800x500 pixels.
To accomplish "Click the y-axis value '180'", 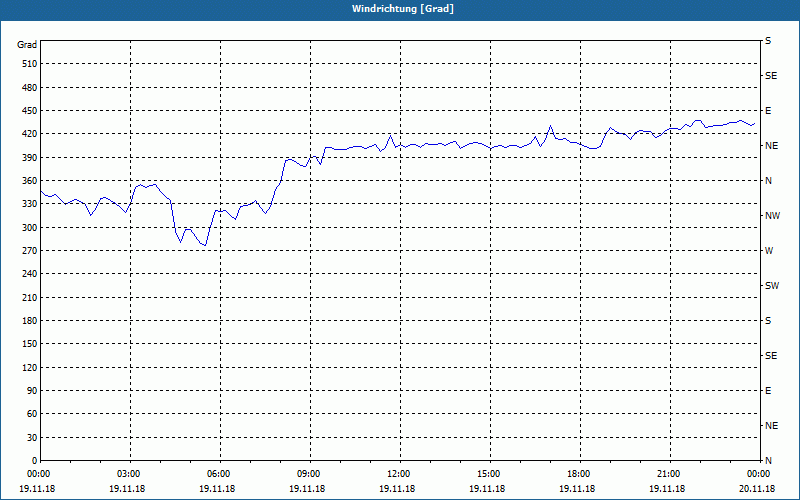I will click(30, 320).
